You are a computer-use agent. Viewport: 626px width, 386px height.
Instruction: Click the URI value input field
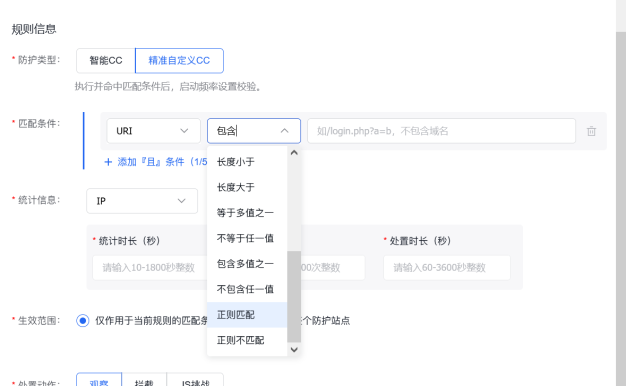[x=441, y=131]
